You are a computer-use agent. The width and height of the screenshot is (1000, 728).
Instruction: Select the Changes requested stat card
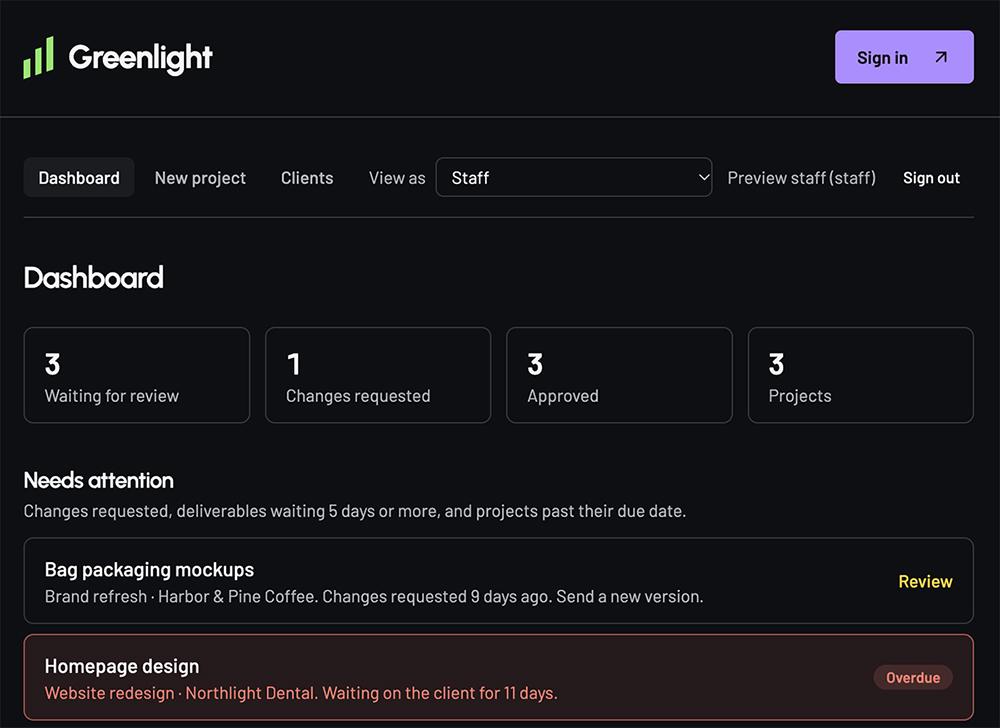pos(378,375)
